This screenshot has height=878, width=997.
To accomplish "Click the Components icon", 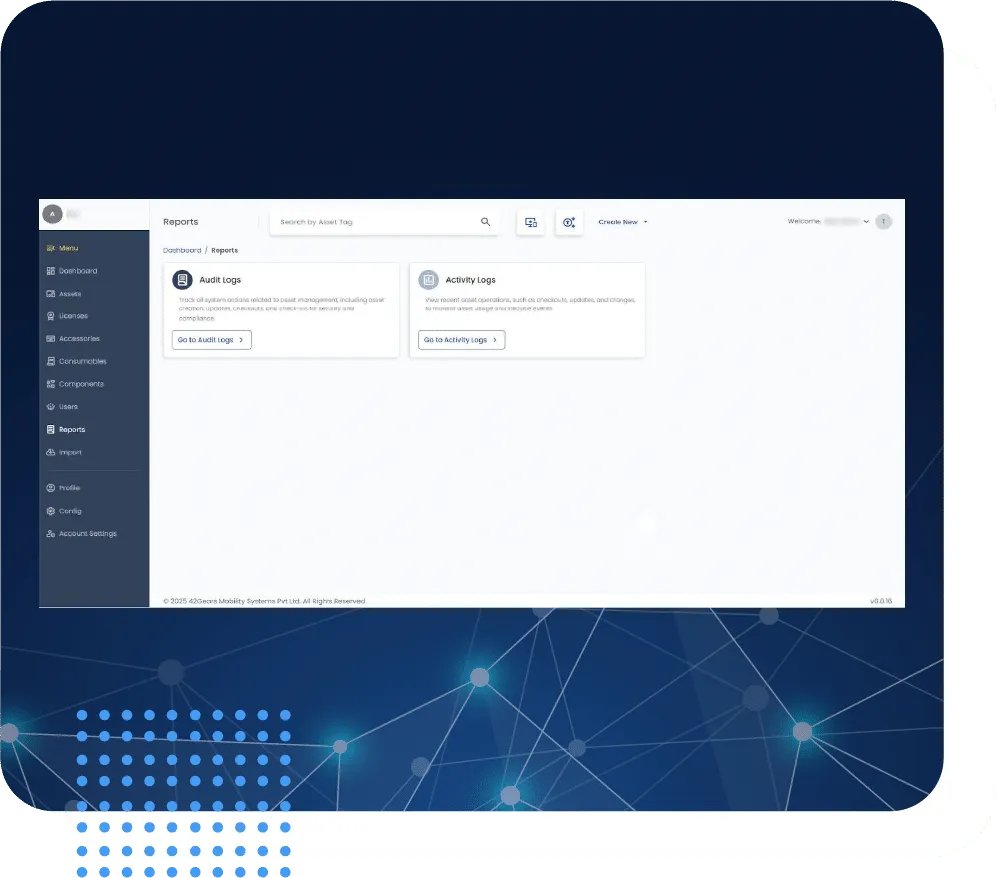I will [x=51, y=384].
